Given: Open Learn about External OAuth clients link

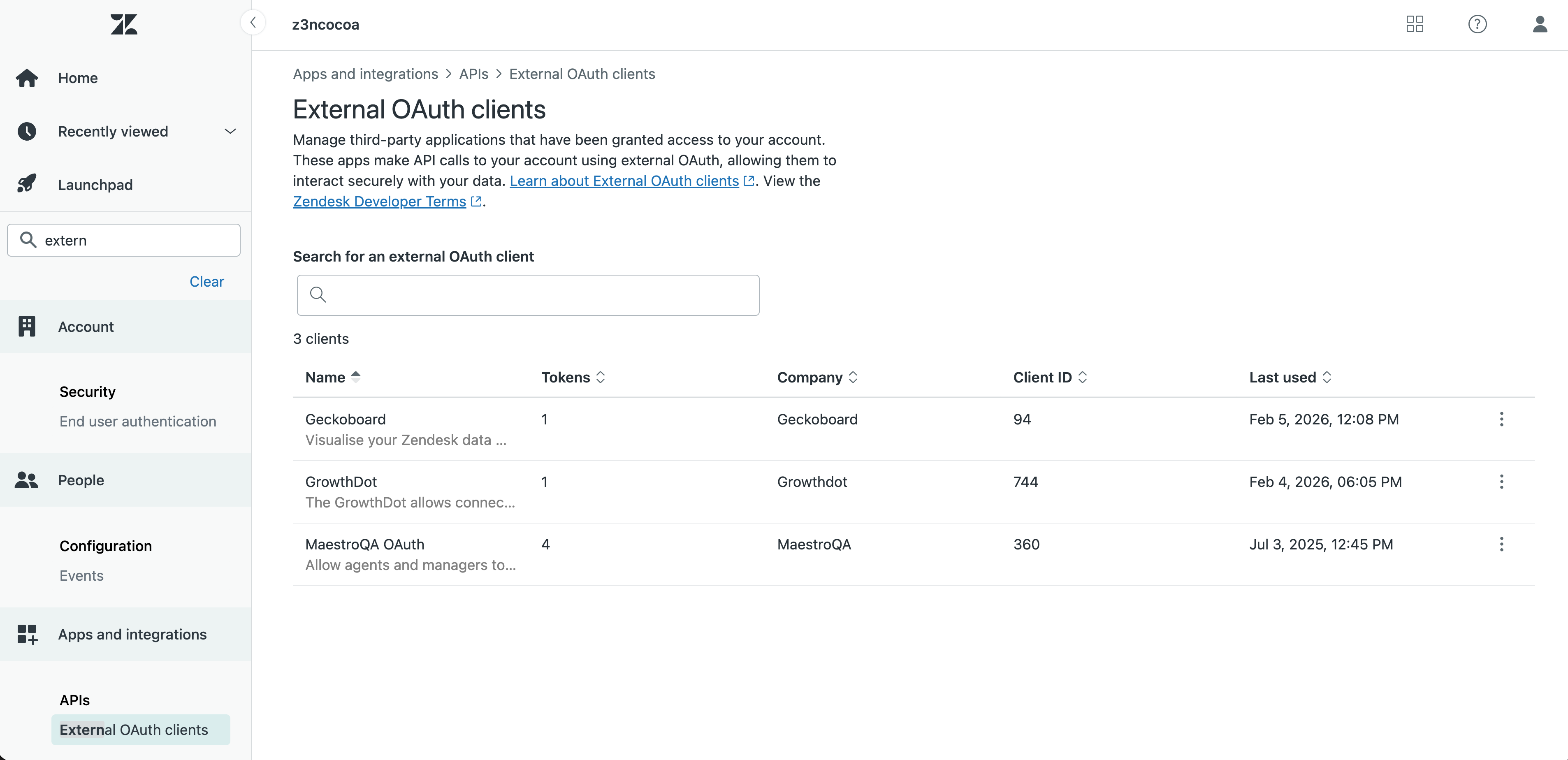Looking at the screenshot, I should 624,181.
